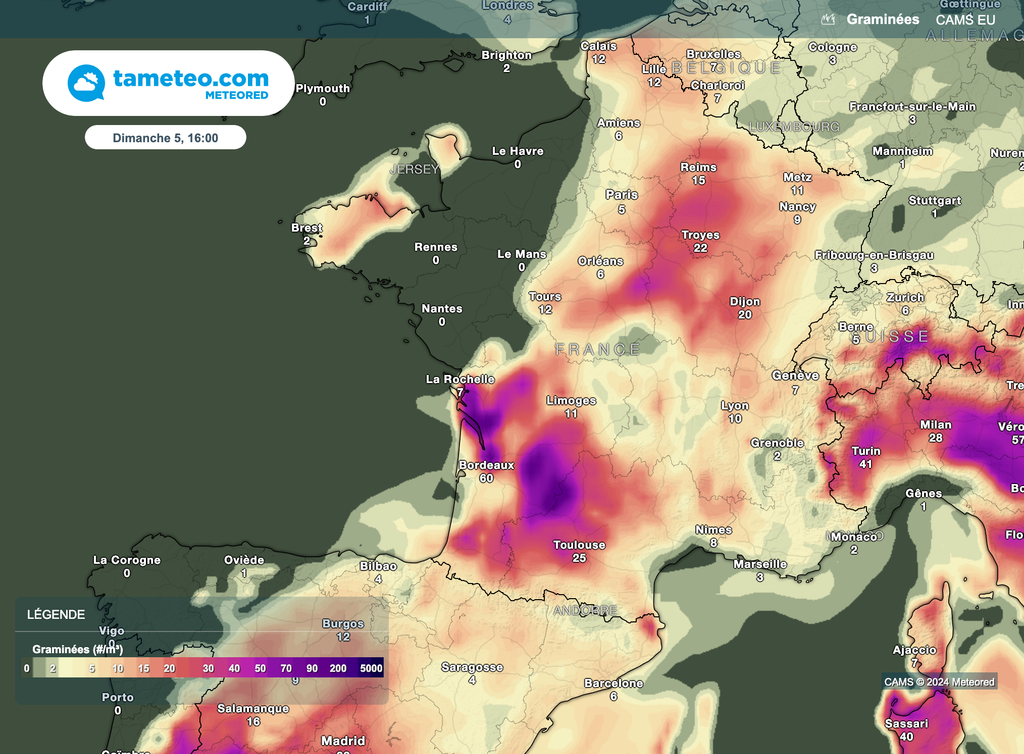This screenshot has width=1024, height=754.
Task: Click the Milan 28 marker
Action: pos(936,431)
